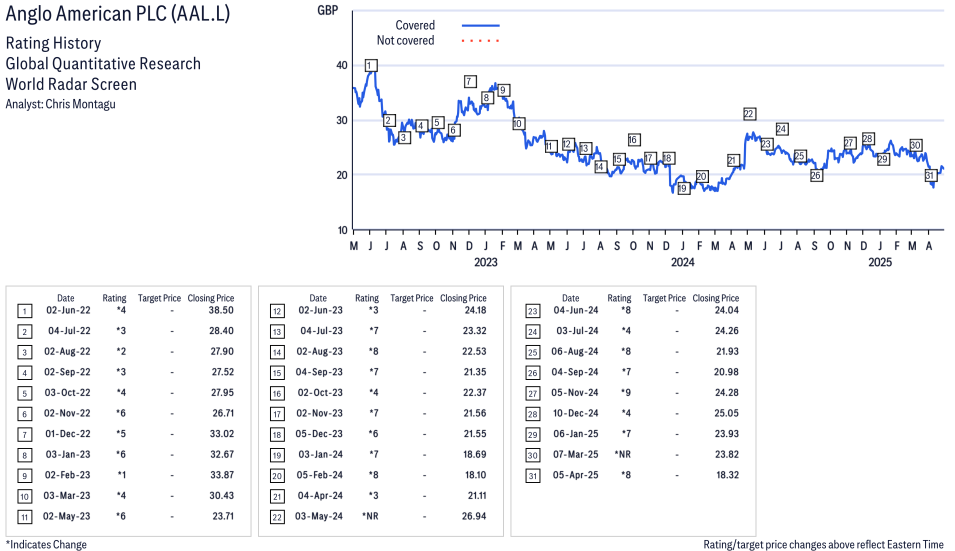The image size is (955, 551).
Task: Click the 2025 year label on the x-axis
Action: (x=880, y=262)
